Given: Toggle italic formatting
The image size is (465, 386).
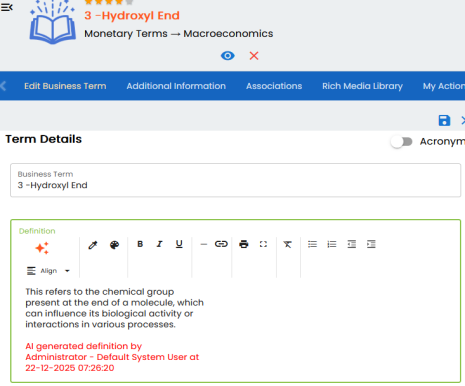Looking at the screenshot, I should pos(159,244).
